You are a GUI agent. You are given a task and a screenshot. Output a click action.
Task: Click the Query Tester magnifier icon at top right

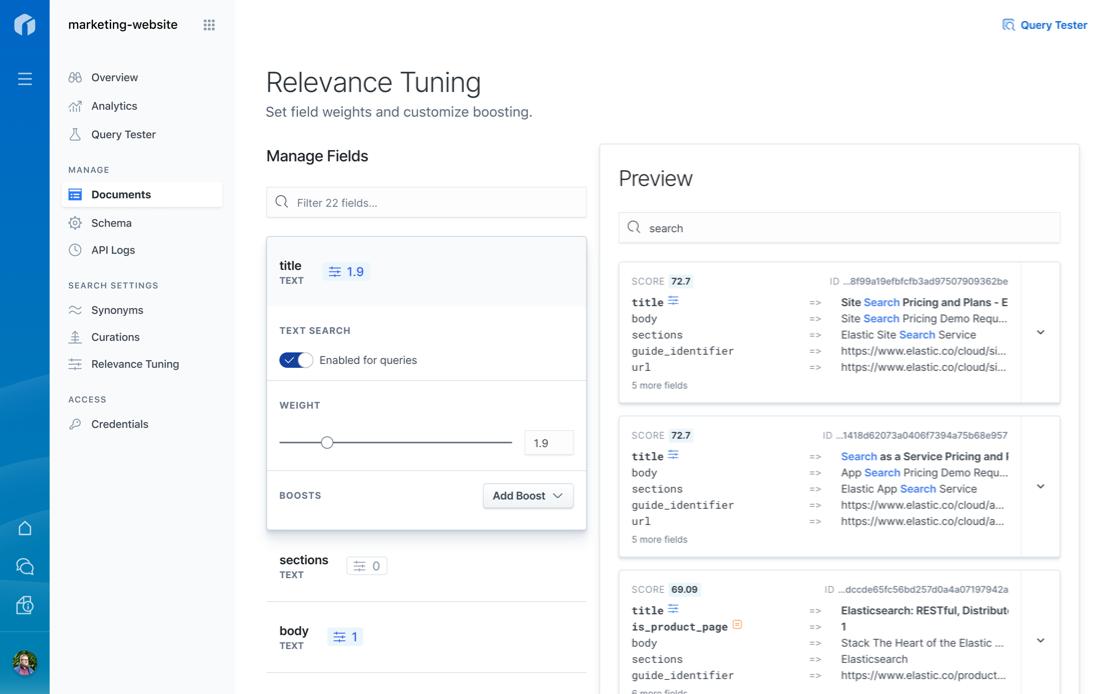click(x=1008, y=25)
